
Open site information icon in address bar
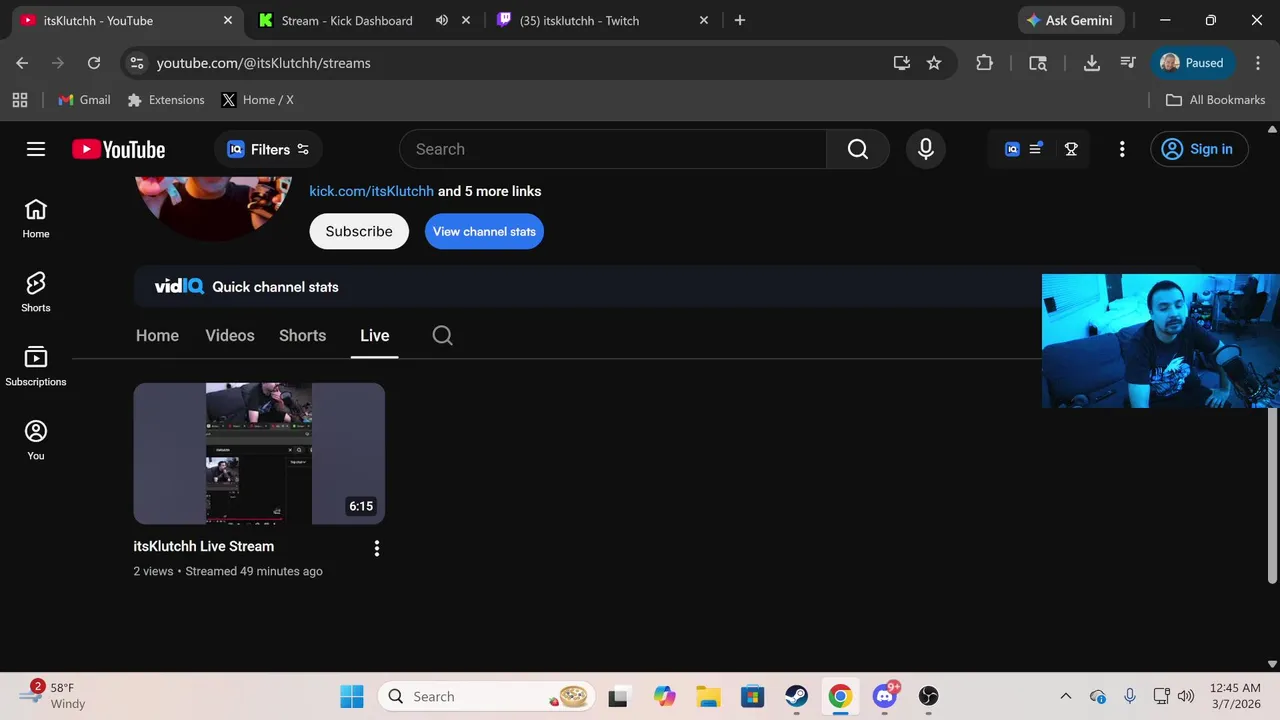click(x=137, y=63)
